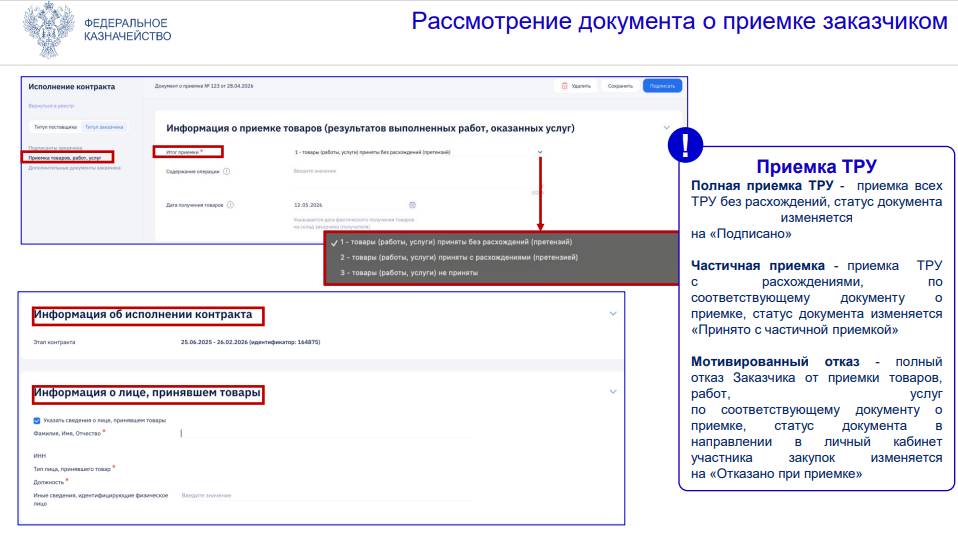Follow the Вернуться в реестр link
Screen dimensions: 958x534
coord(51,106)
